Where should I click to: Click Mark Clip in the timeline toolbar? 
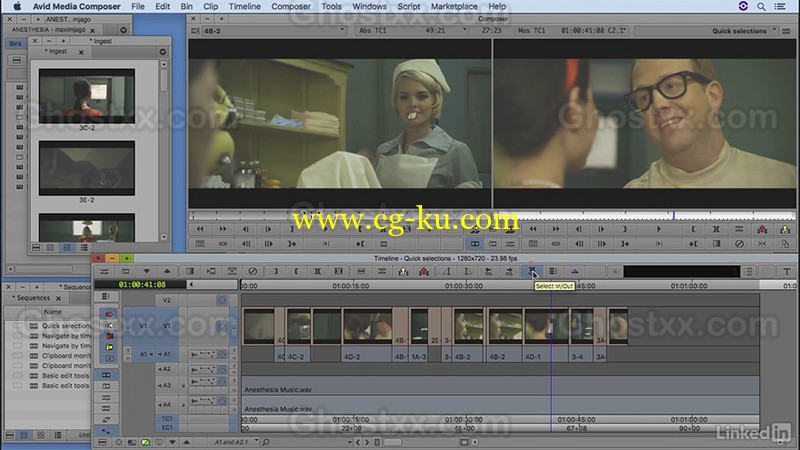(317, 271)
